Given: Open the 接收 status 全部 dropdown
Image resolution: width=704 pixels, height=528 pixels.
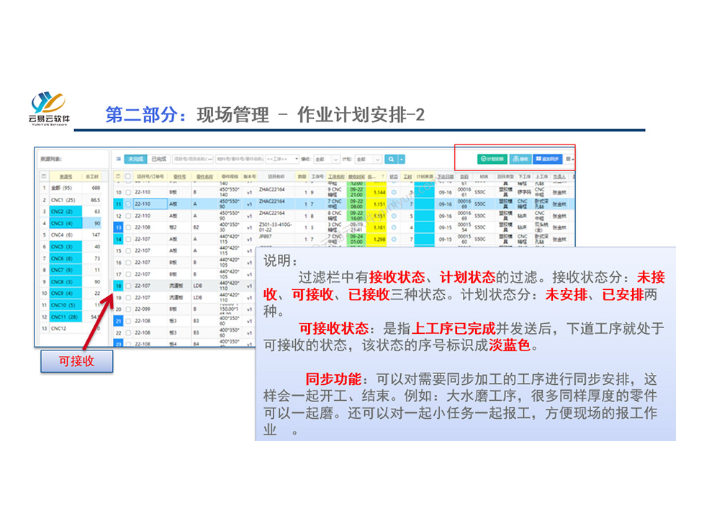Looking at the screenshot, I should click(326, 159).
